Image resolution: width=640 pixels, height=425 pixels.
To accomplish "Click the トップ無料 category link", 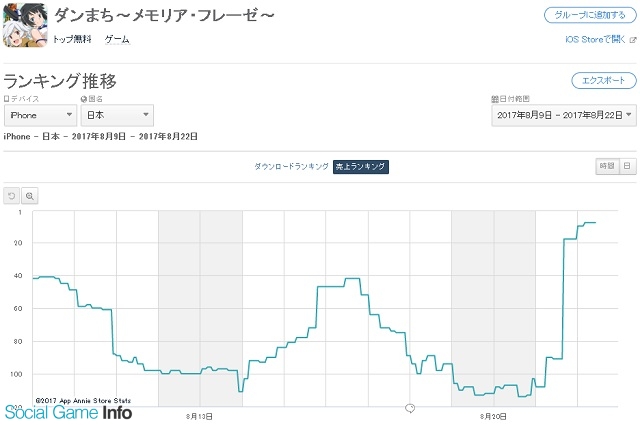I will pyautogui.click(x=72, y=39).
